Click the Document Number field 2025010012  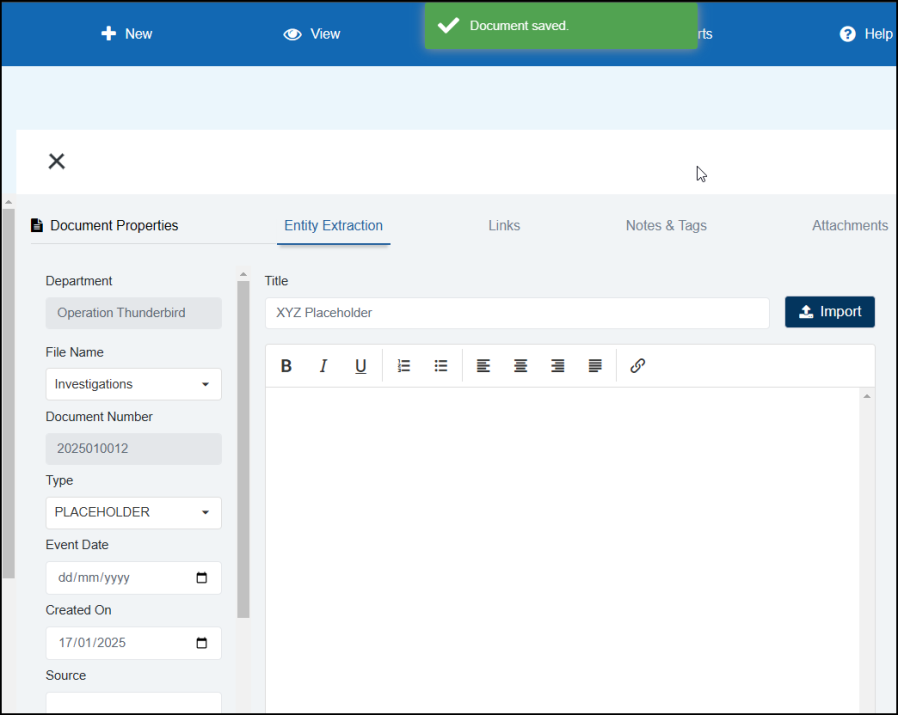(133, 449)
